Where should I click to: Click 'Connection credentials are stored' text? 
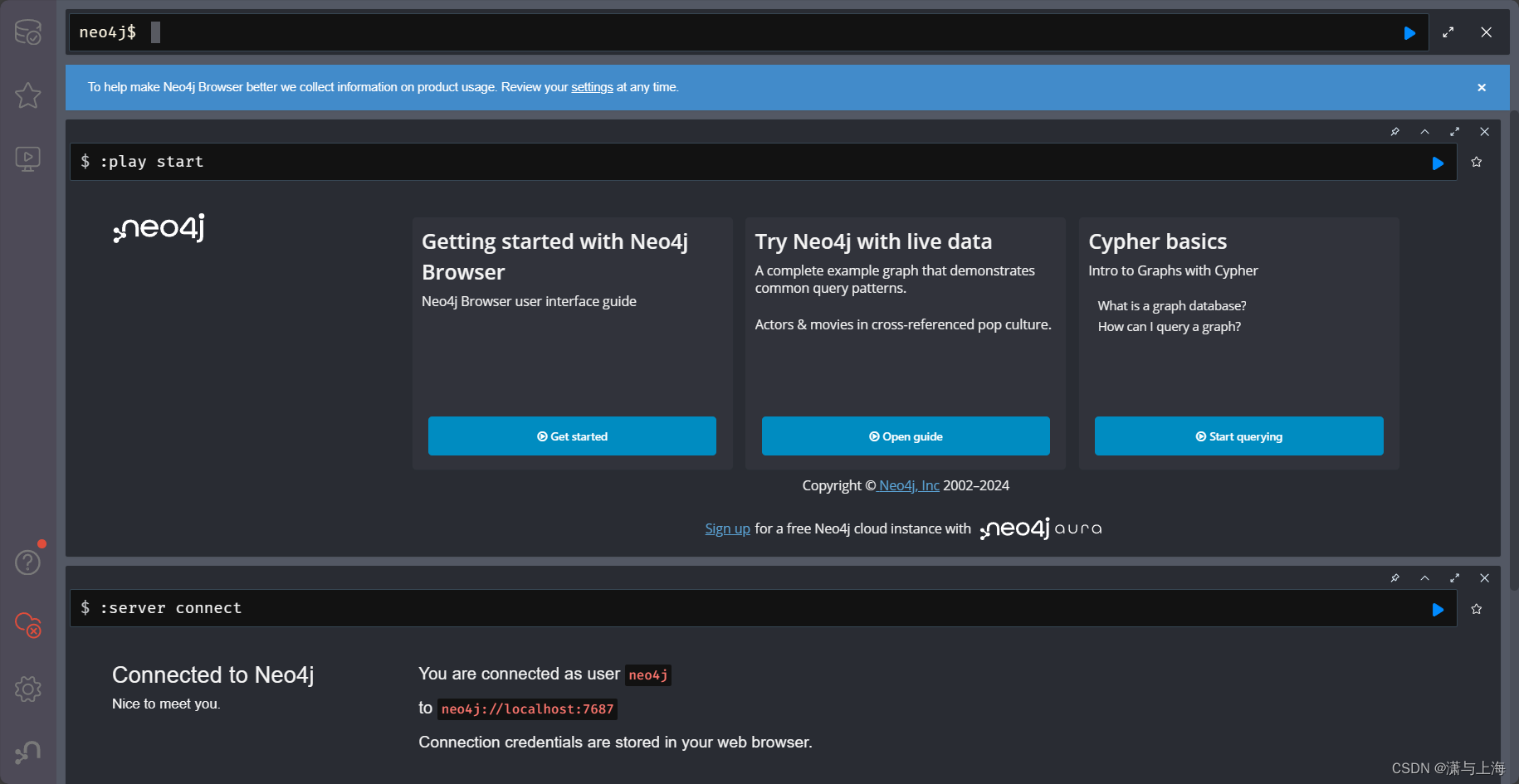615,743
